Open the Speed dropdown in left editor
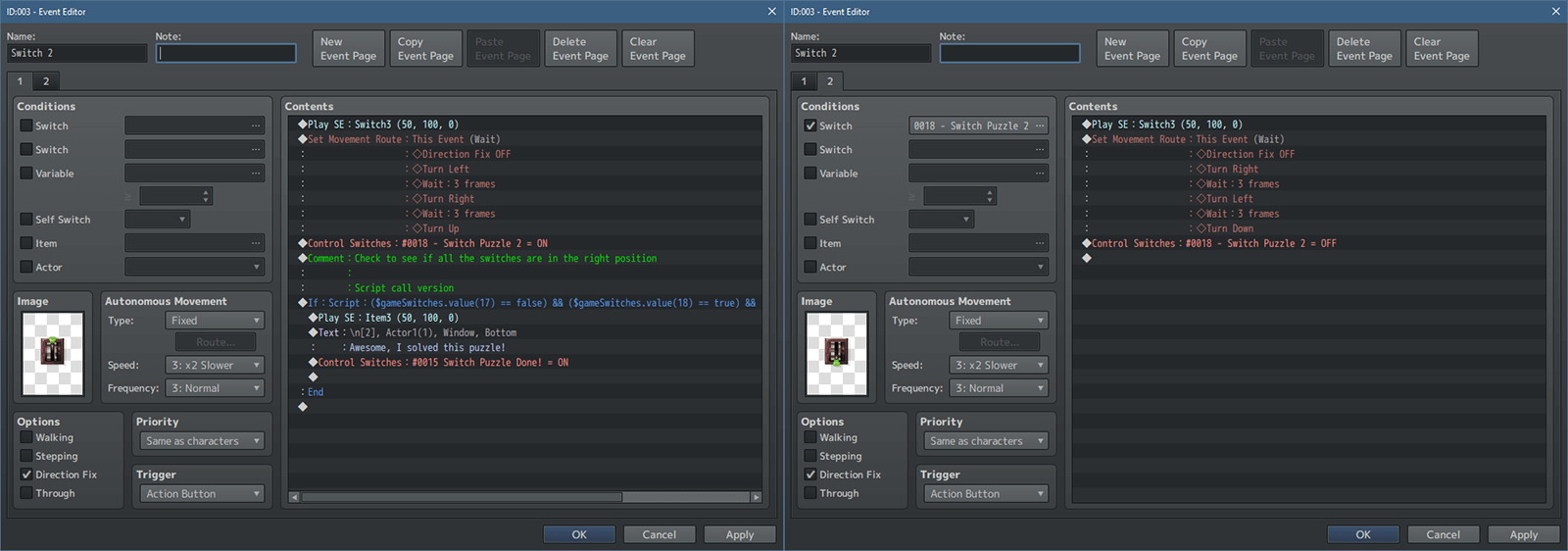 click(215, 365)
